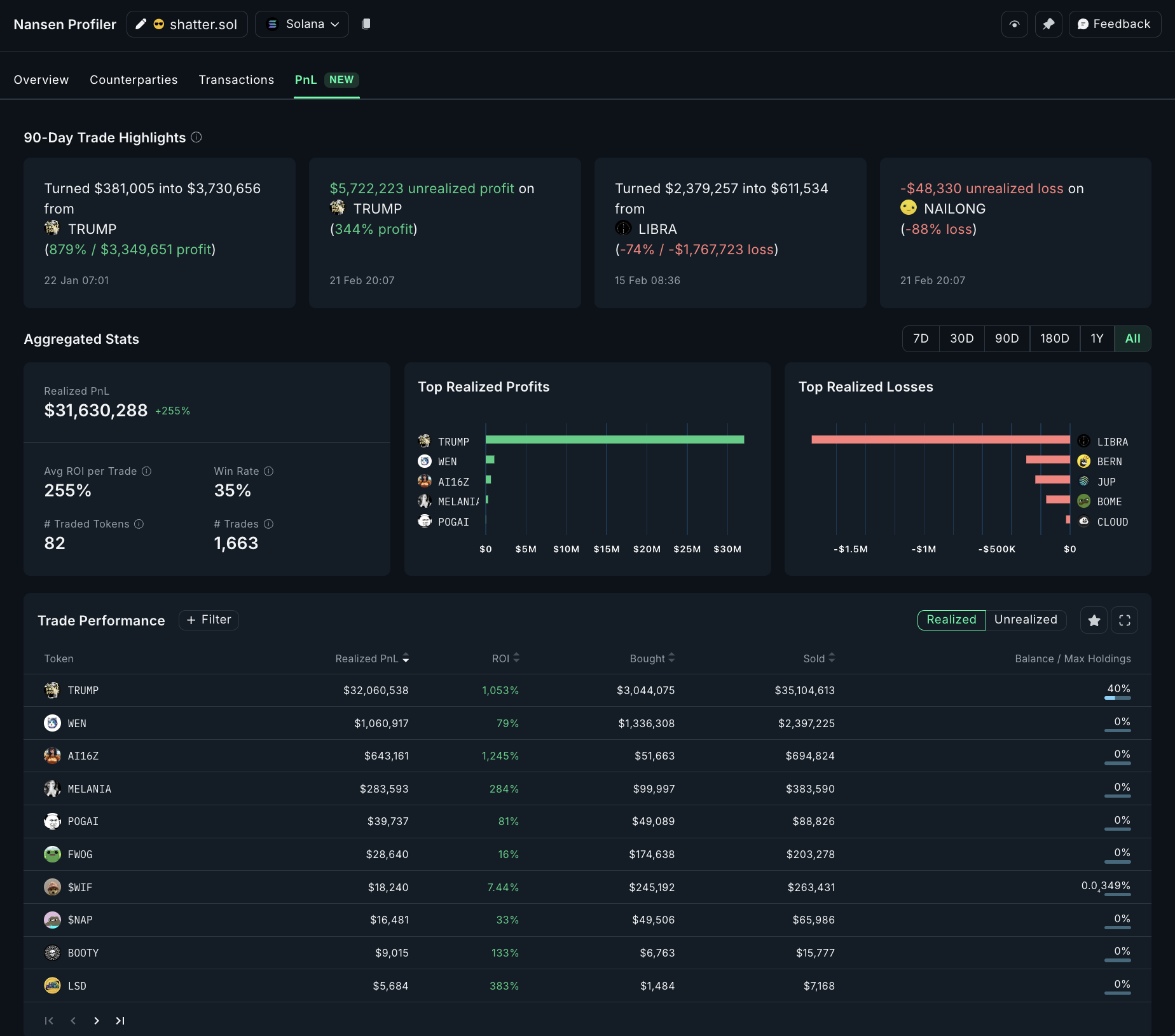Click the info icon next to Win Rate
The width and height of the screenshot is (1175, 1036).
pyautogui.click(x=268, y=471)
